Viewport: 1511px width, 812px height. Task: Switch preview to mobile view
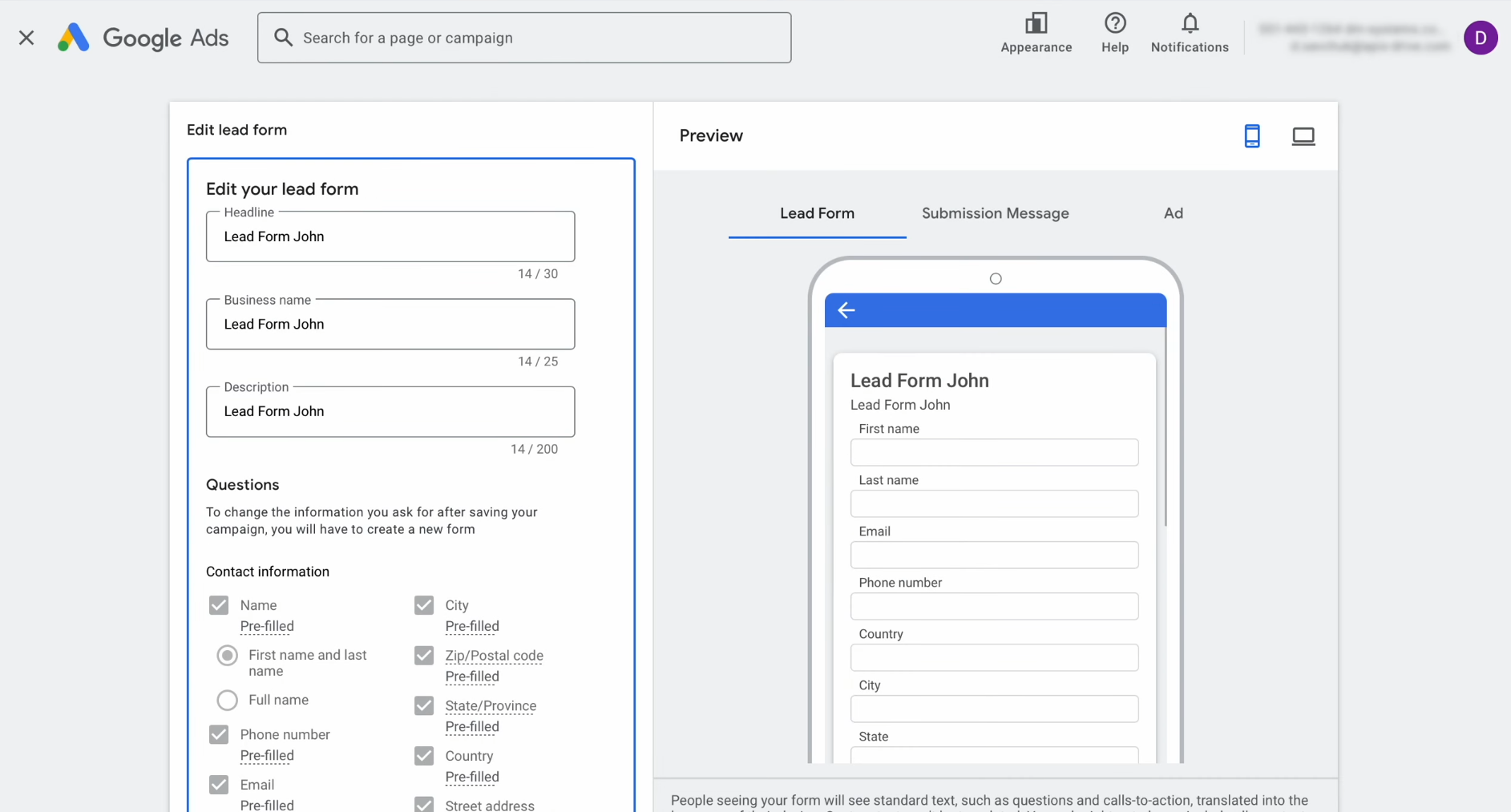[x=1252, y=135]
